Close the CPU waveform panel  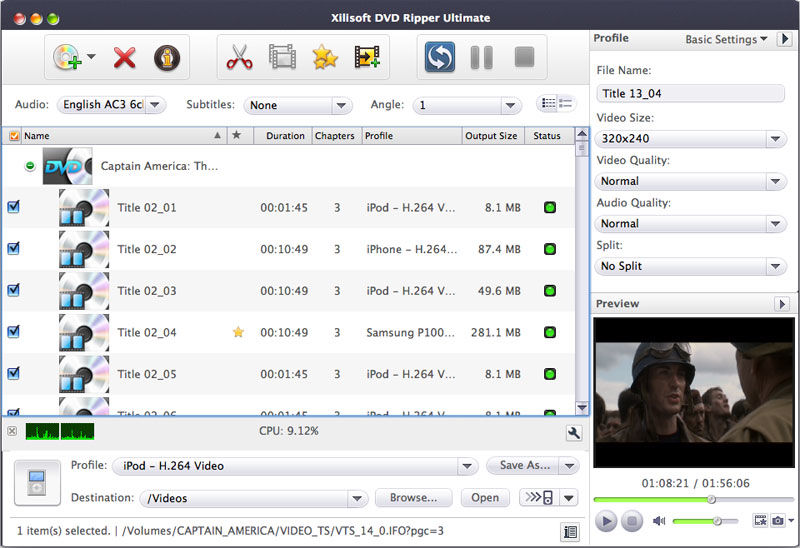tap(12, 431)
